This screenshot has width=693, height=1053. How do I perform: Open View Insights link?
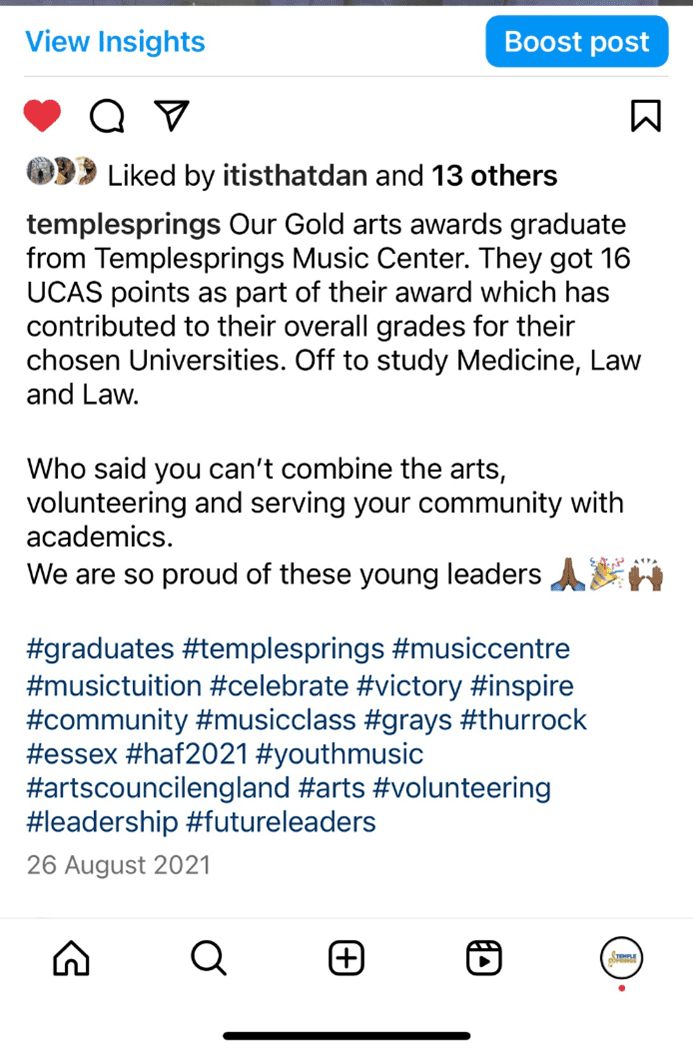click(x=115, y=42)
